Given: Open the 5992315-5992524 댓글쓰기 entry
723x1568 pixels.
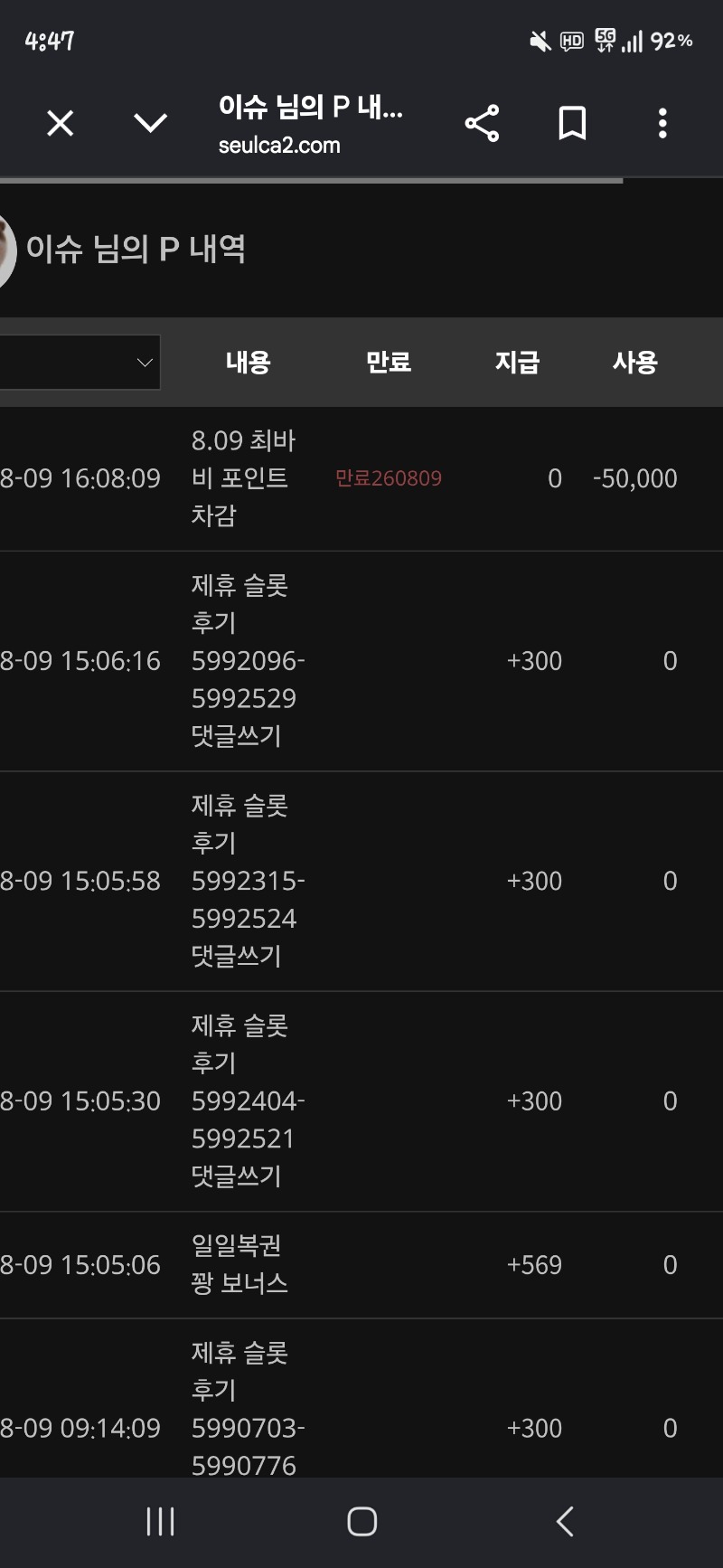Looking at the screenshot, I should [x=361, y=881].
